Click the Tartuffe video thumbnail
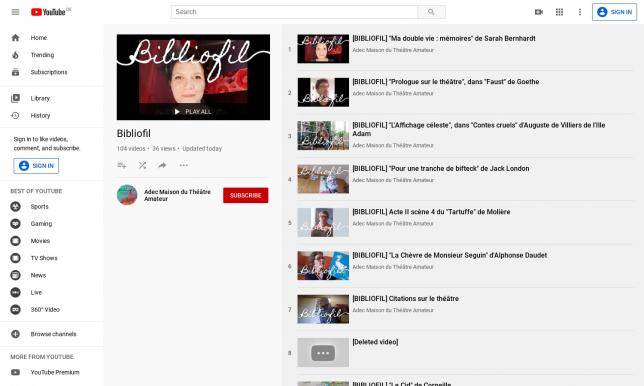 point(323,223)
